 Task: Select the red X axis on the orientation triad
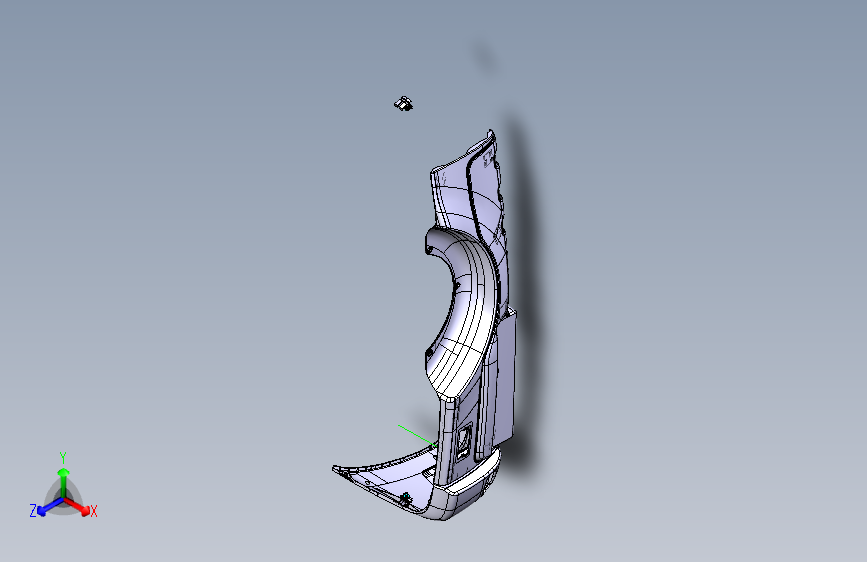tap(80, 507)
